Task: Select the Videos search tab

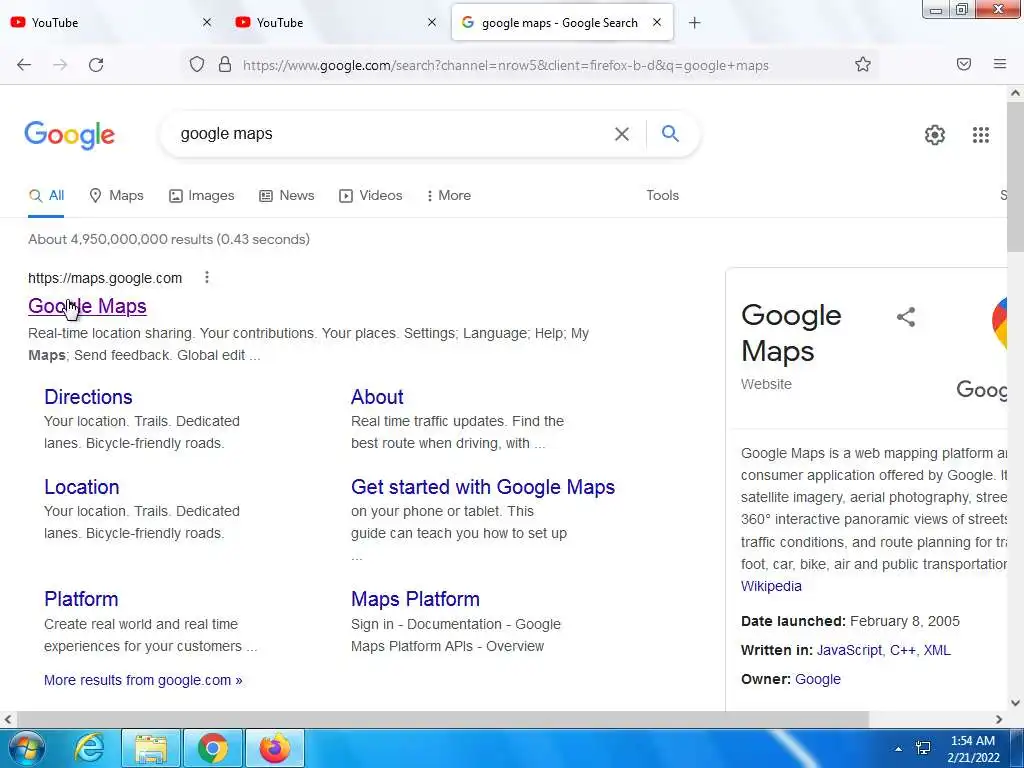Action: [x=370, y=195]
